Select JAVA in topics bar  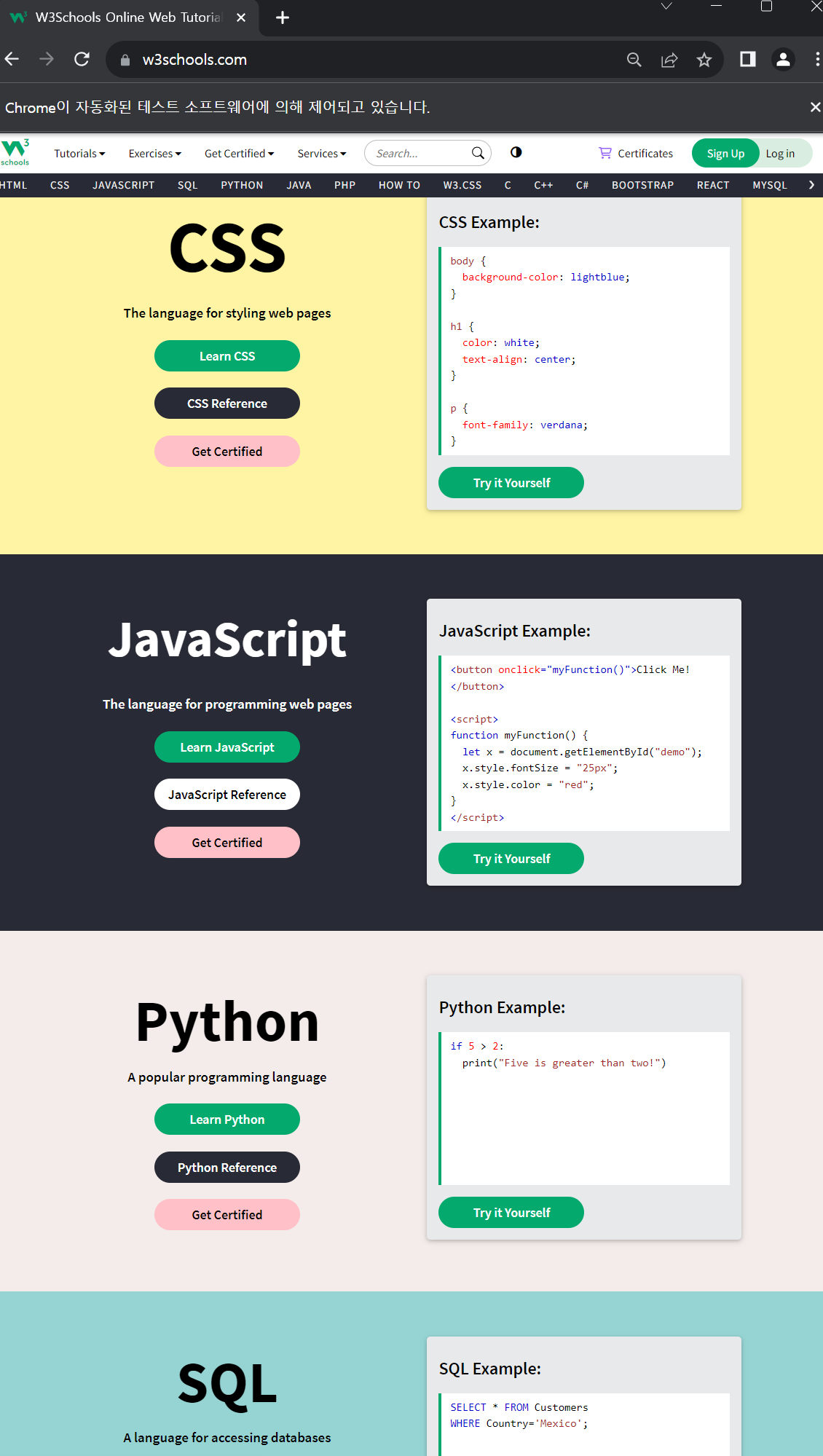(x=299, y=185)
